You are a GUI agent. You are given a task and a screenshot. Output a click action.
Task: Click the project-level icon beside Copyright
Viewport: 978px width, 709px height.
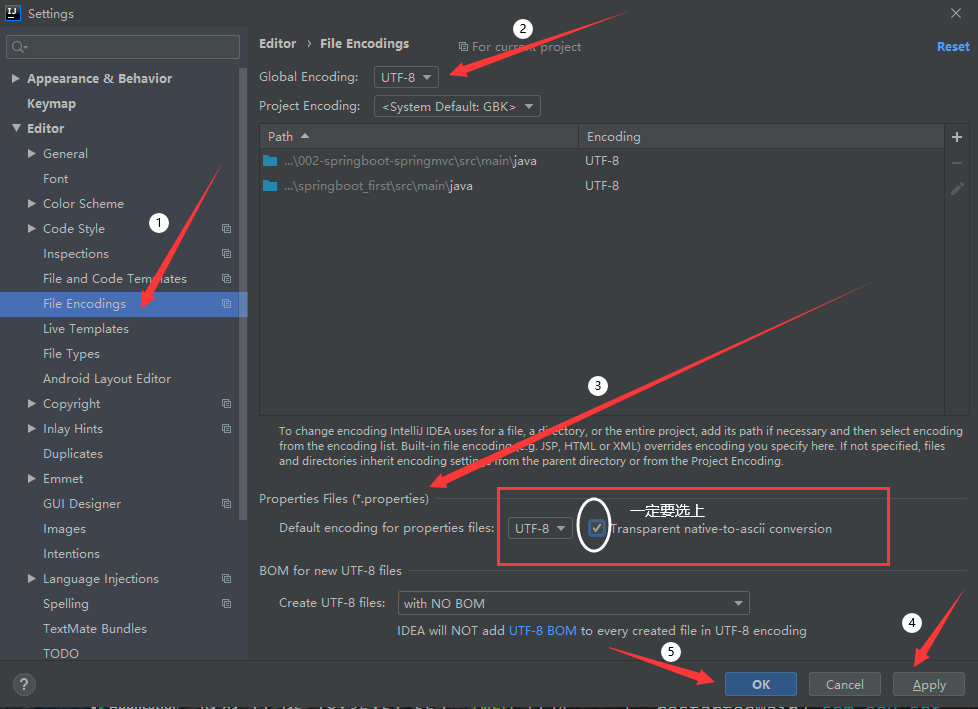(x=226, y=403)
